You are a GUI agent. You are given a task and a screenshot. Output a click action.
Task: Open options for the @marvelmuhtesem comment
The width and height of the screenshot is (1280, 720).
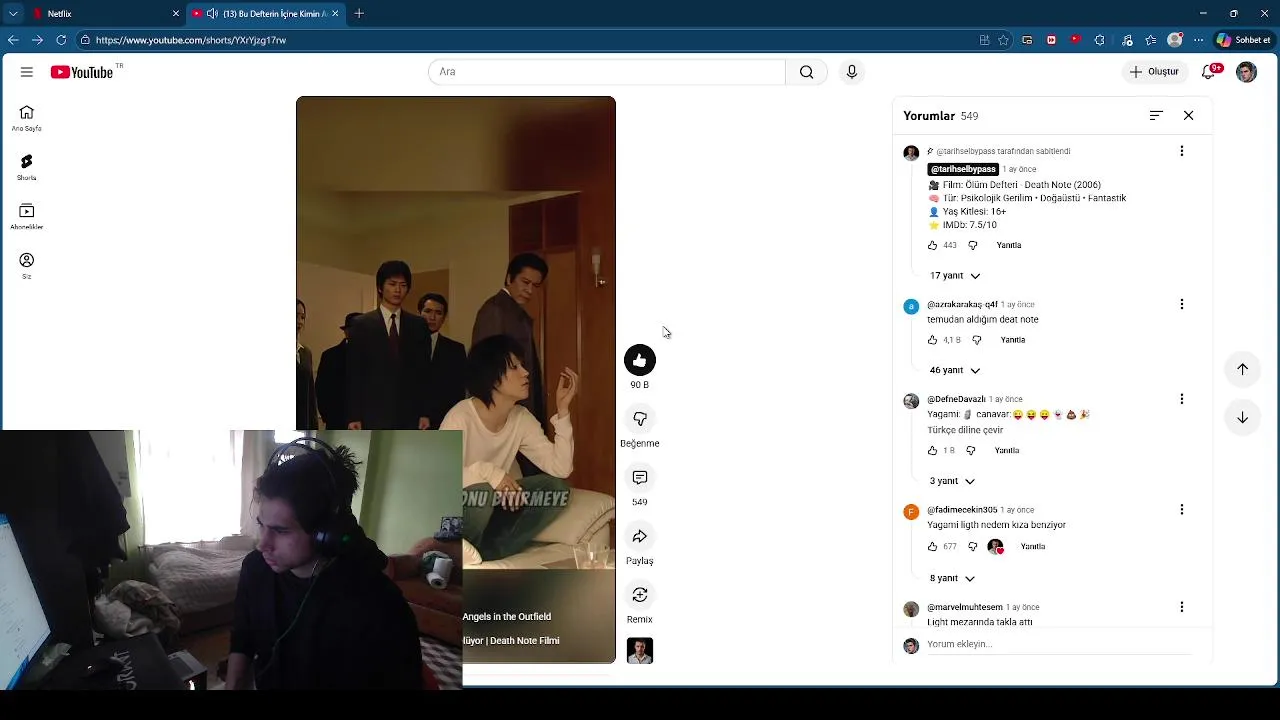(1182, 607)
